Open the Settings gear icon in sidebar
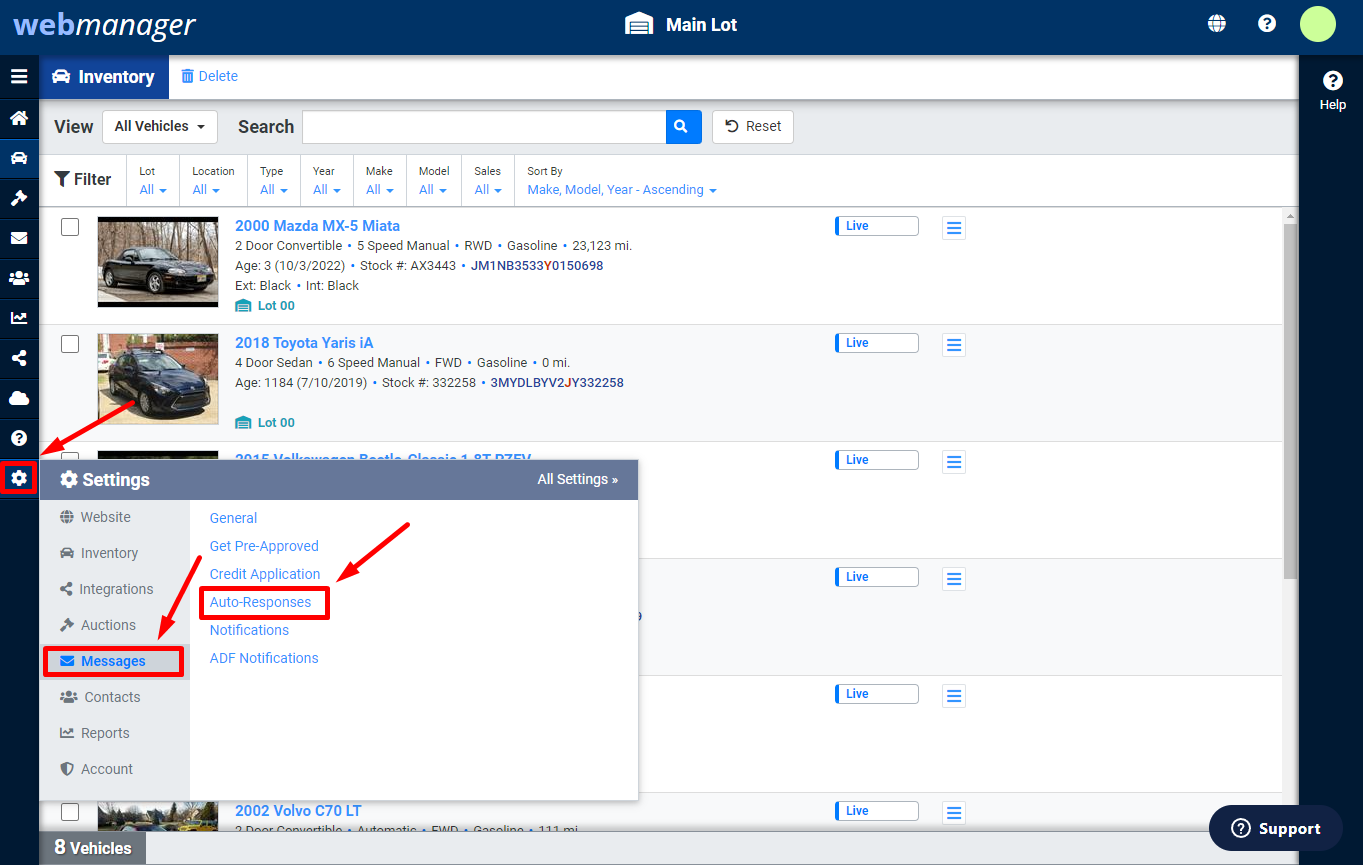Screen dimensions: 1363x865 [x=19, y=478]
